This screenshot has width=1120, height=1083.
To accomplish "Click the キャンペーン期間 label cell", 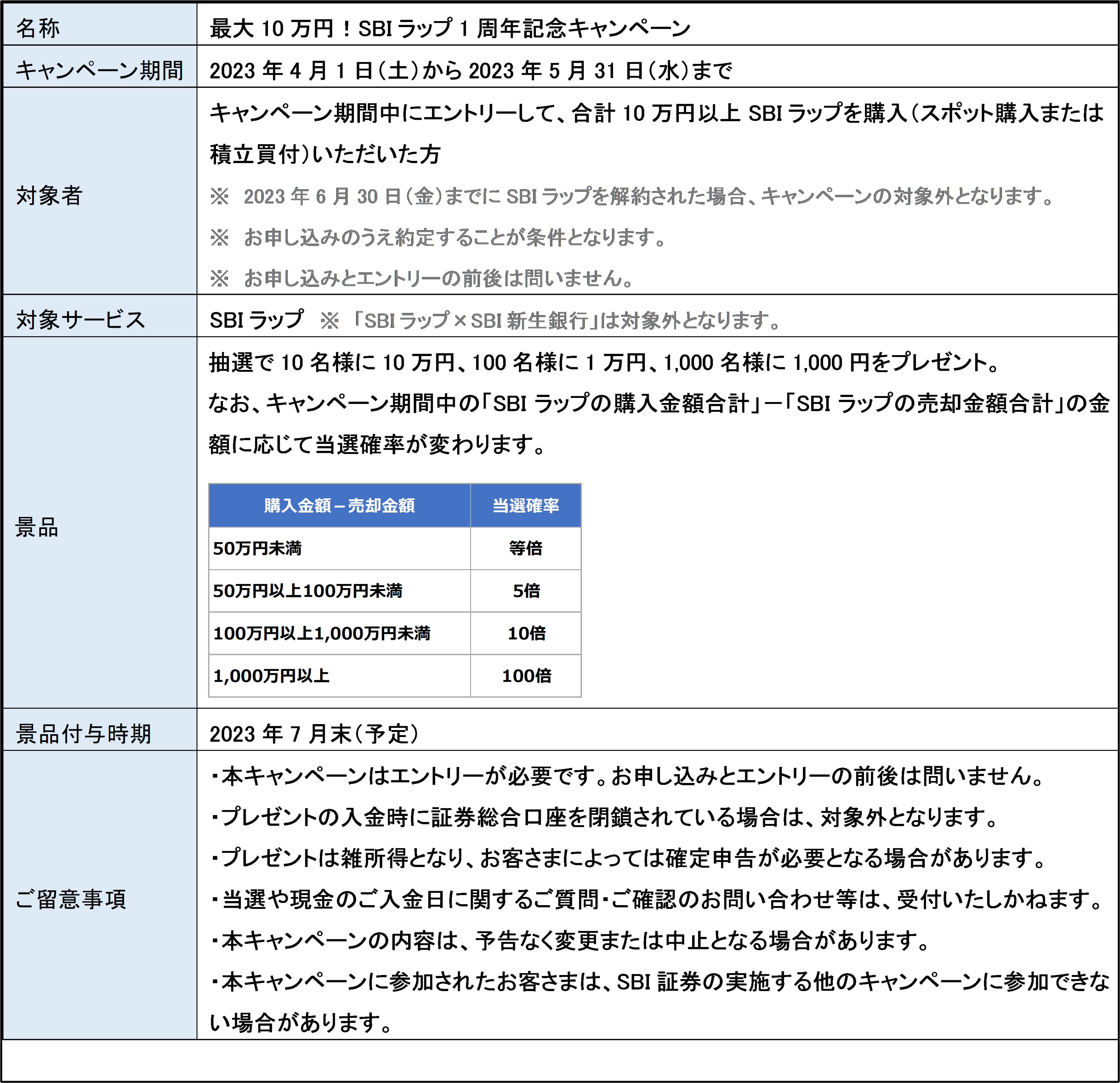I will point(99,70).
